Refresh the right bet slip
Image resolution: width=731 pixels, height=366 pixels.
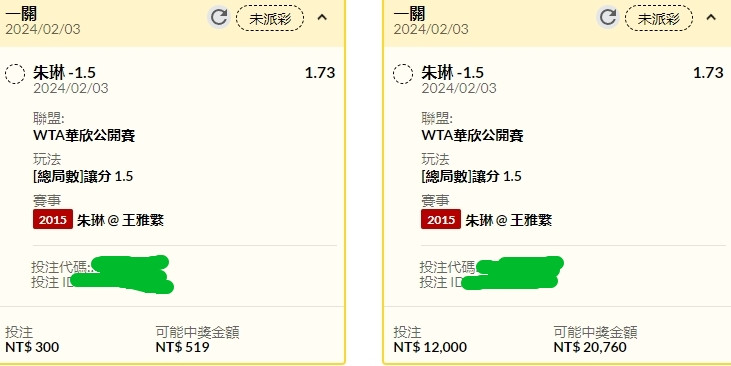coord(607,18)
